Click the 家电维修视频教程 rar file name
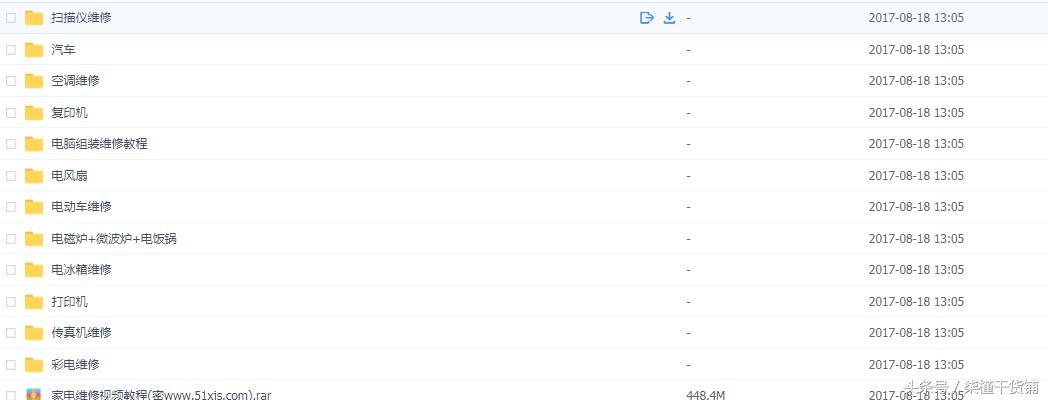The height and width of the screenshot is (400, 1048). point(161,395)
